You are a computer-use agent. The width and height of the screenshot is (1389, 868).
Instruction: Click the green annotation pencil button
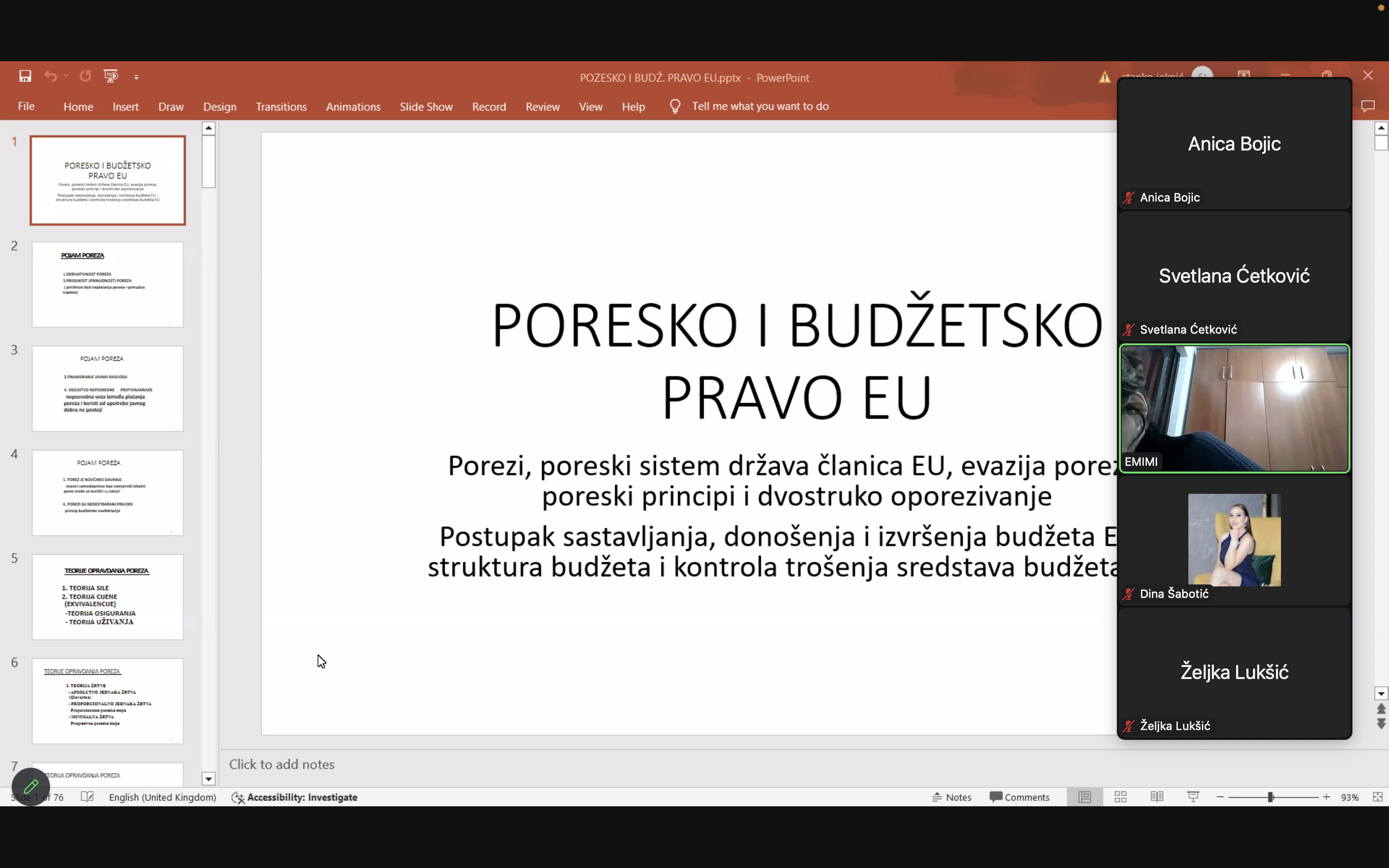31,786
